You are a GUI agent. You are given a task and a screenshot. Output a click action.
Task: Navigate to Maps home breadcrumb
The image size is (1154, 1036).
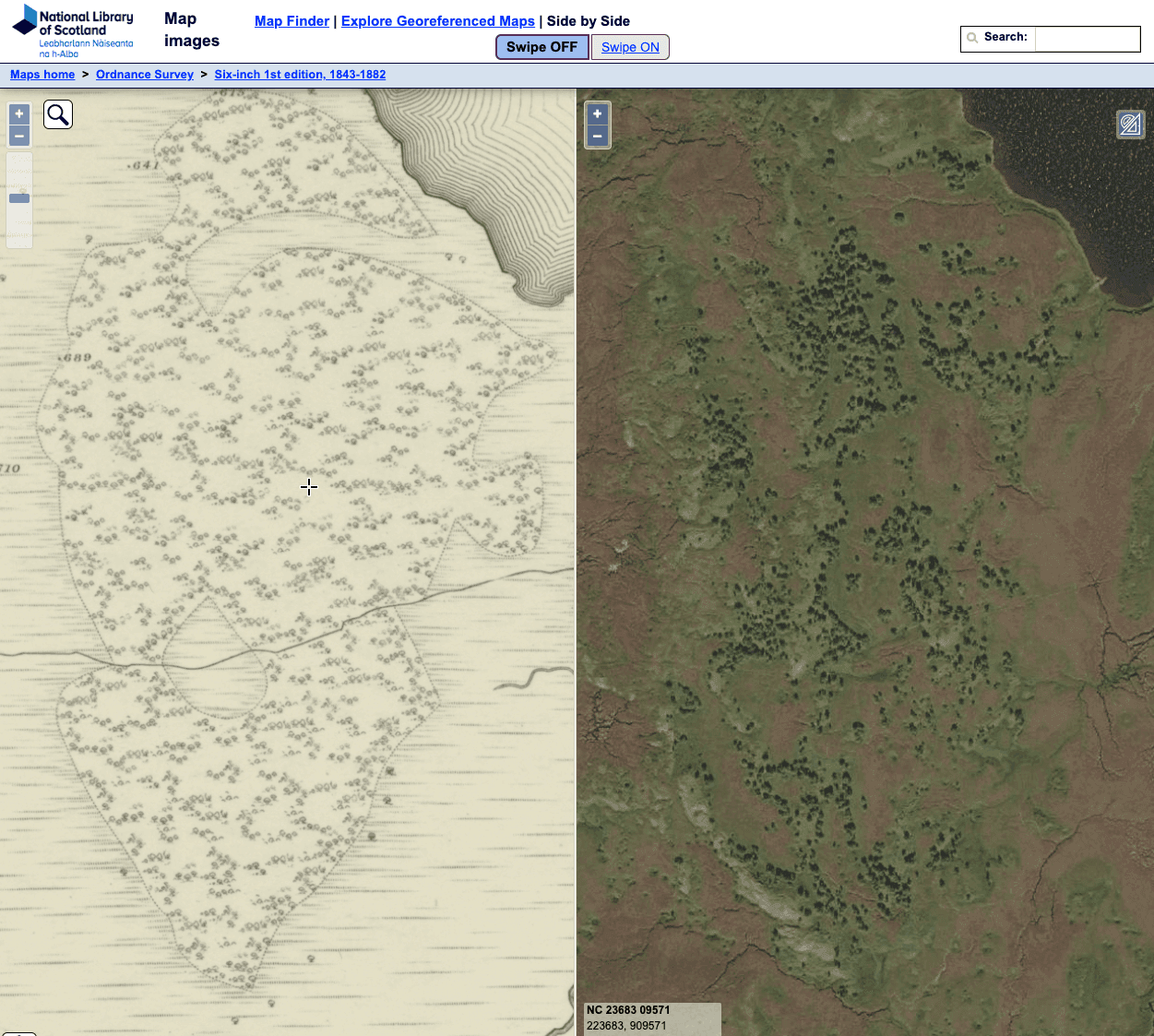point(42,75)
